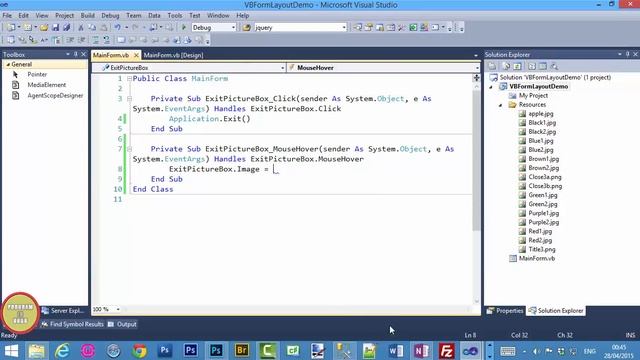The image size is (640, 360).
Task: Select Title3.png in Solution Explorer
Action: (542, 249)
